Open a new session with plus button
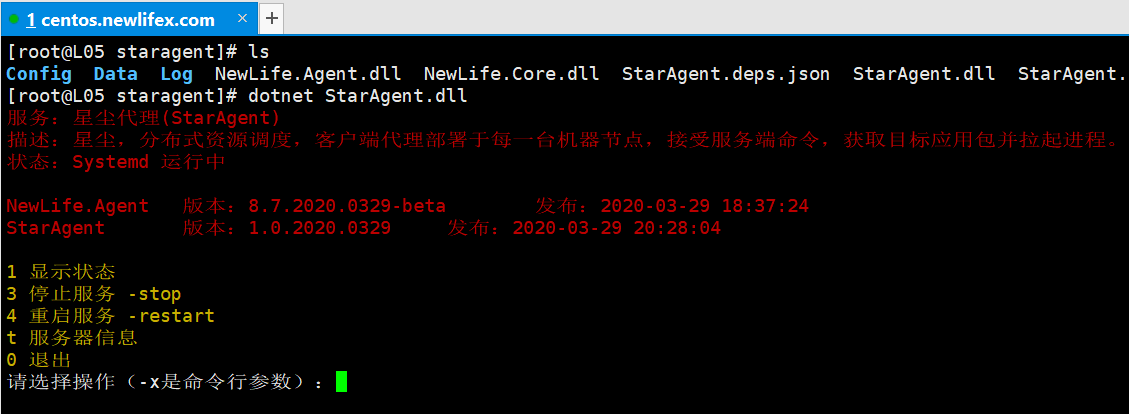The height and width of the screenshot is (414, 1129). [x=271, y=19]
